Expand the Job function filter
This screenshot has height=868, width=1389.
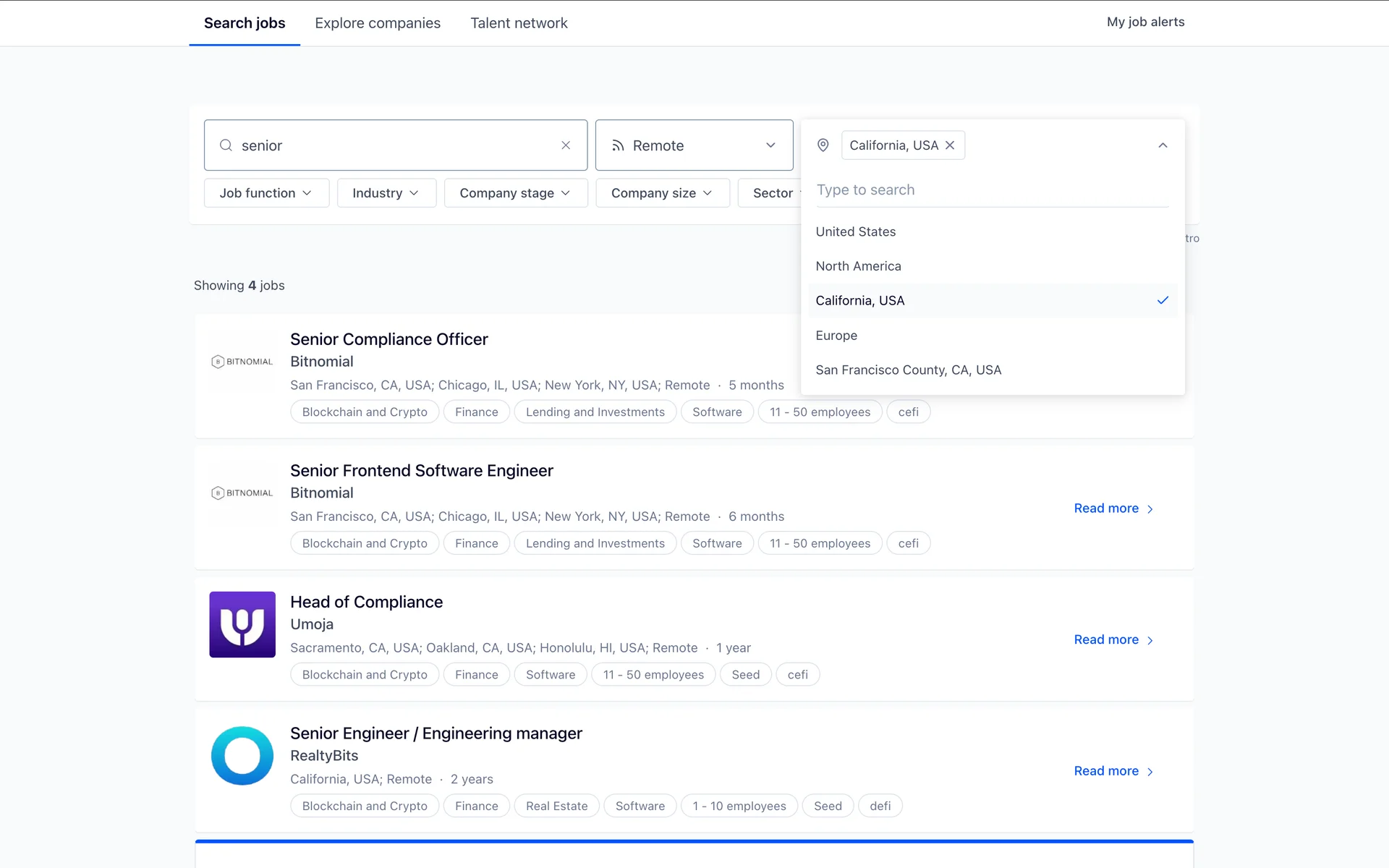(266, 193)
